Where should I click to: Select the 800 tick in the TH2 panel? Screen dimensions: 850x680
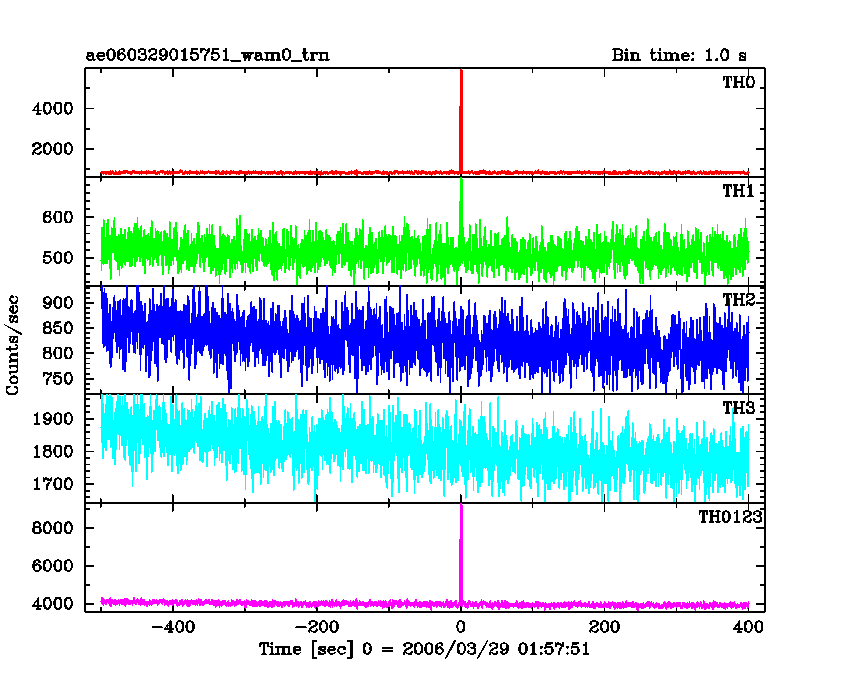tap(57, 353)
